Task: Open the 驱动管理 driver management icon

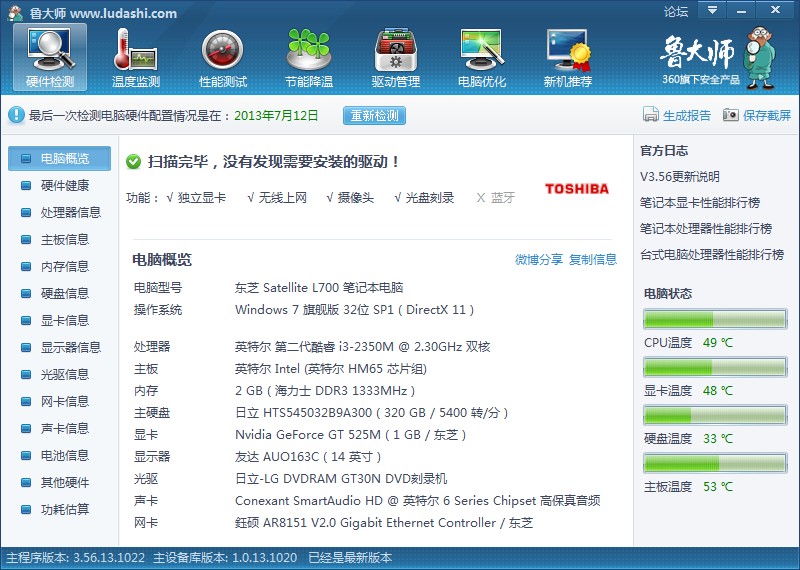Action: click(x=395, y=57)
